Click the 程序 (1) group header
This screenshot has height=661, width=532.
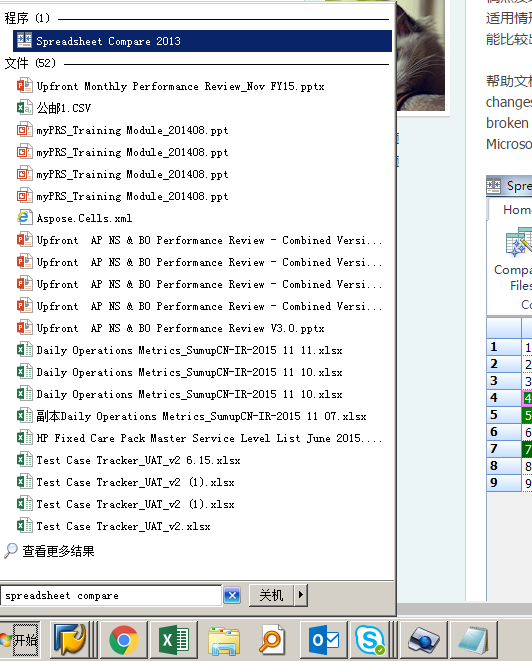pyautogui.click(x=27, y=18)
